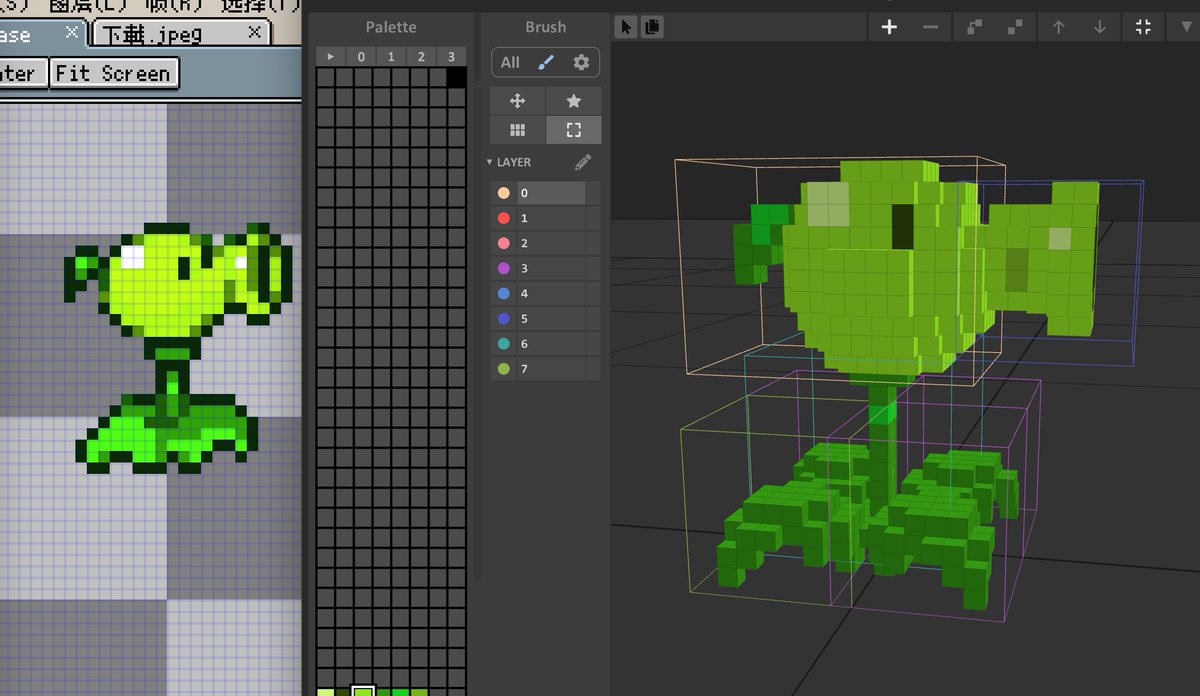
Task: Click the Palette panel header
Action: [391, 27]
